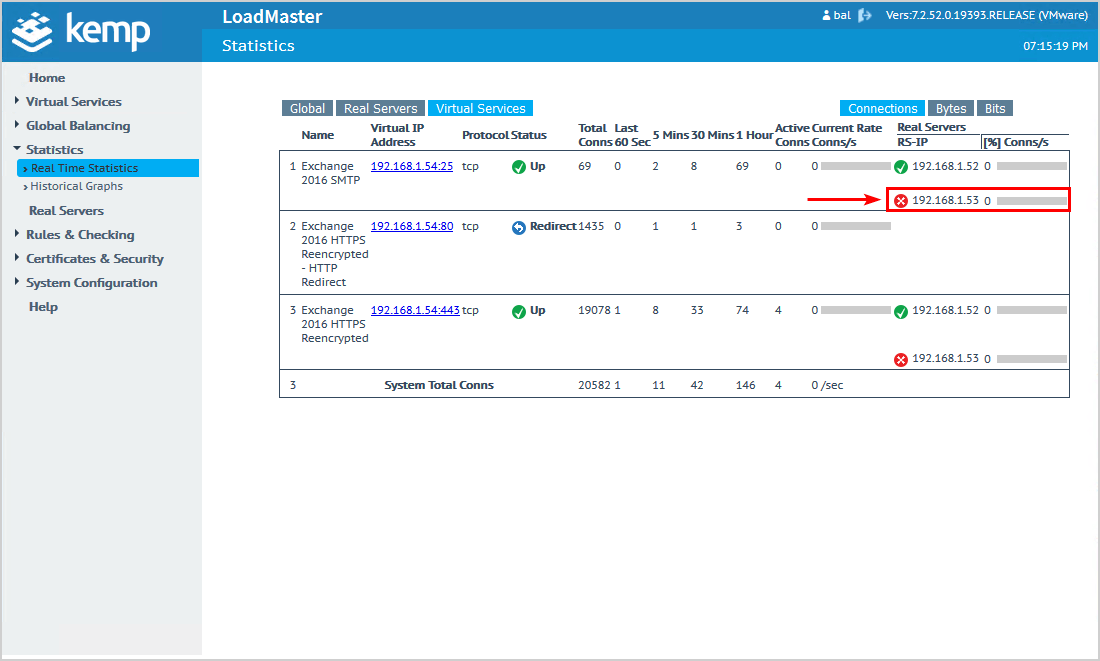1100x661 pixels.
Task: Expand the Virtual Services menu arrow
Action: (x=17, y=101)
